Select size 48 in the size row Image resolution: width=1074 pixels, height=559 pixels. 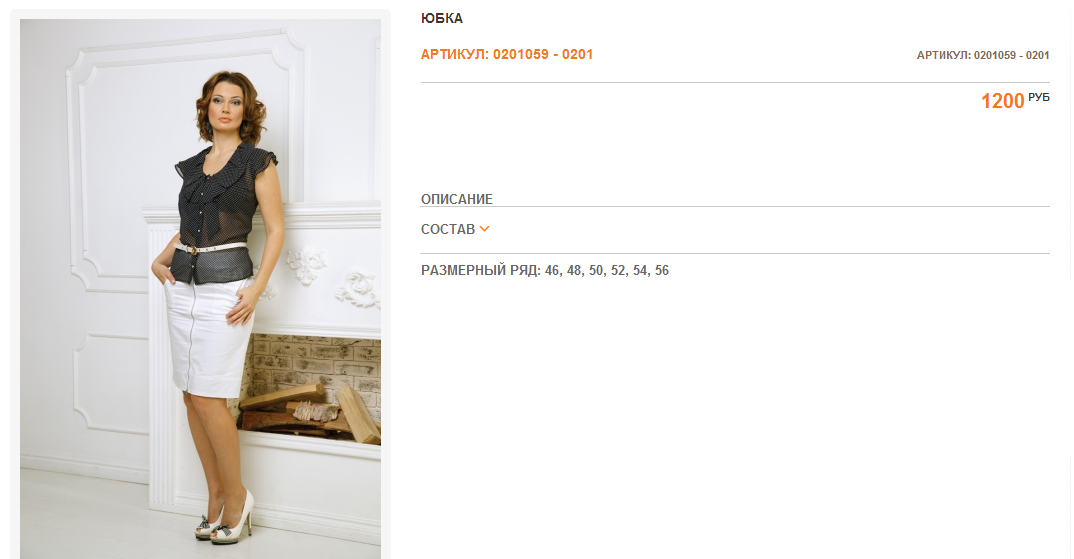[574, 271]
